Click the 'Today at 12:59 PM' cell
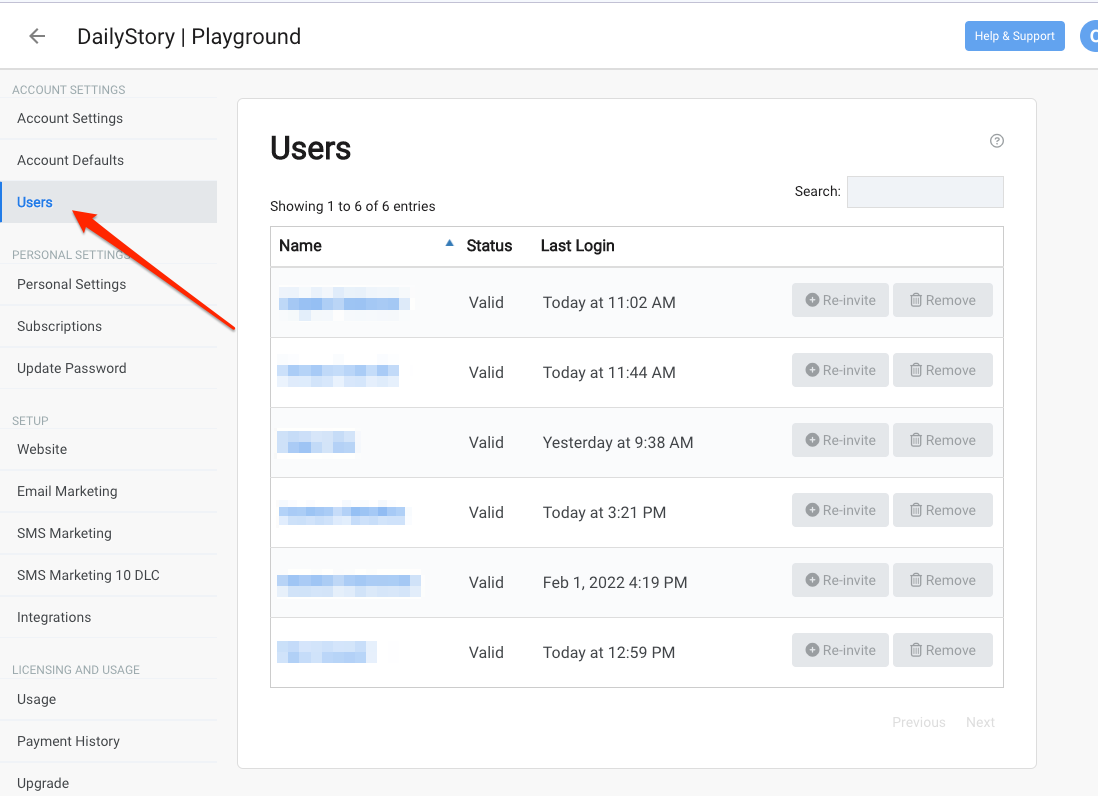Viewport: 1098px width, 796px height. tap(609, 652)
